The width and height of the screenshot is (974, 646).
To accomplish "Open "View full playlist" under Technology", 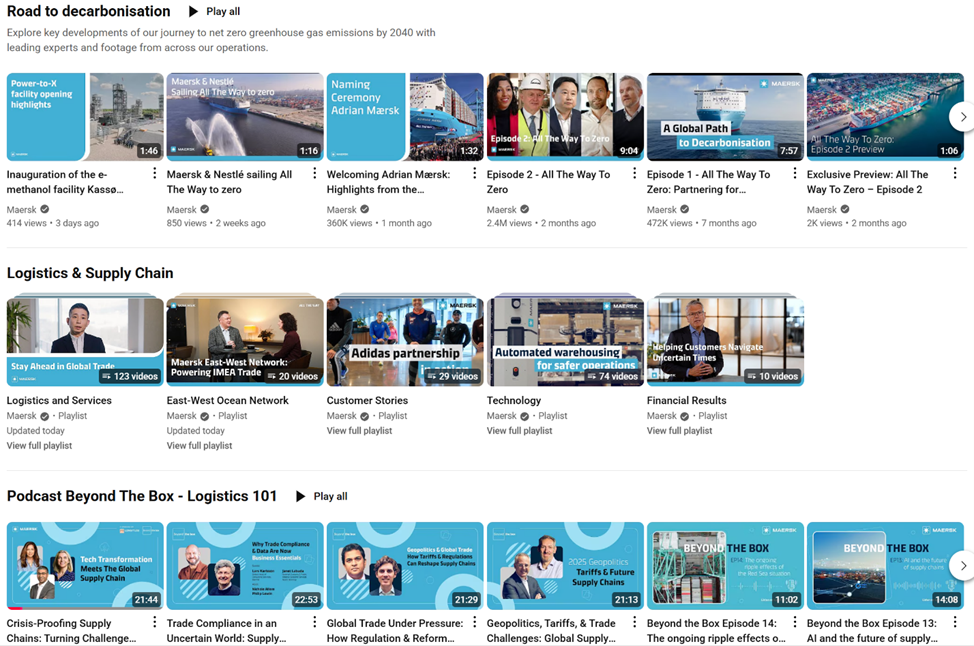I will pos(520,430).
